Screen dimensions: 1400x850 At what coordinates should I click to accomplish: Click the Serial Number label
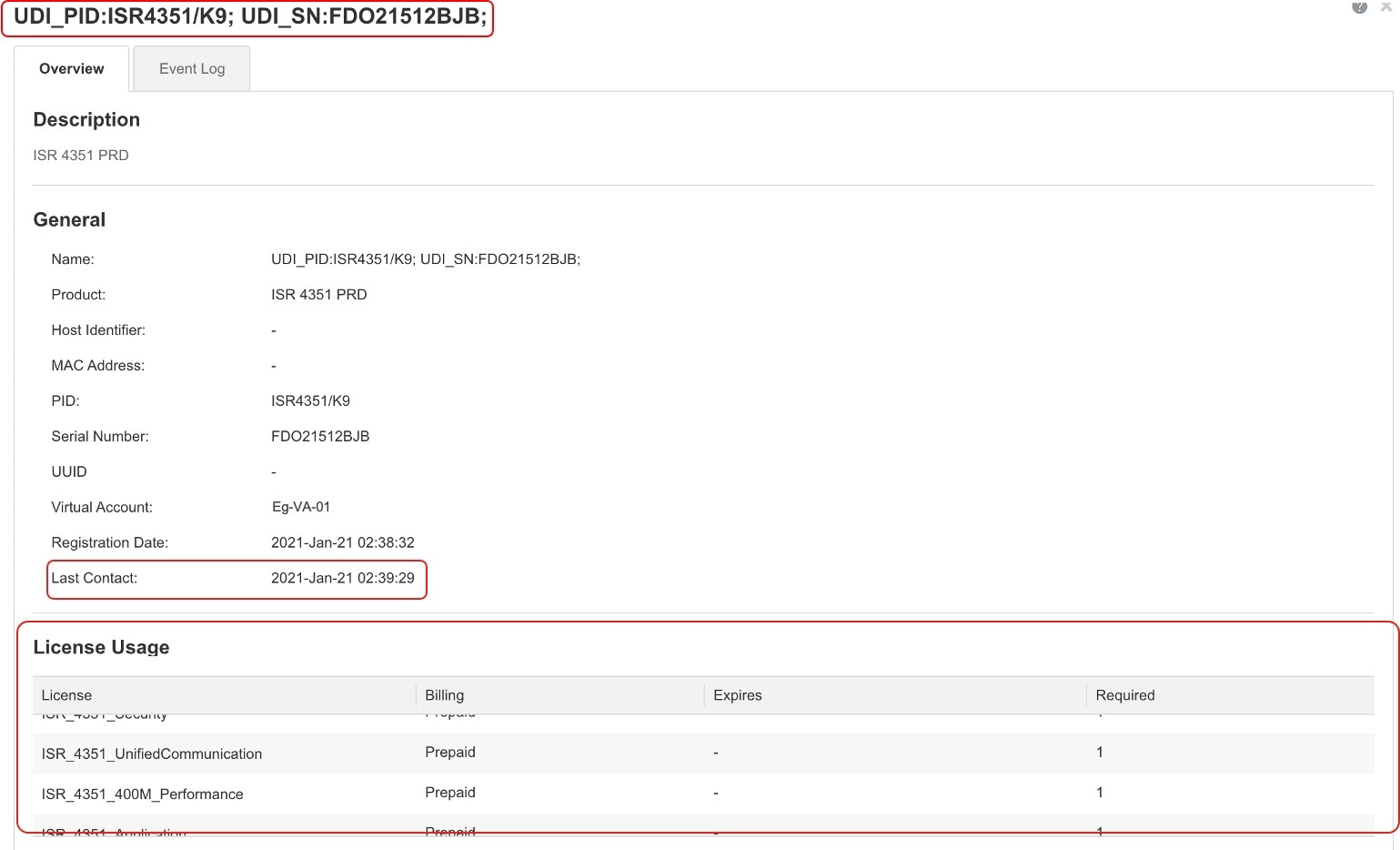[x=100, y=437]
